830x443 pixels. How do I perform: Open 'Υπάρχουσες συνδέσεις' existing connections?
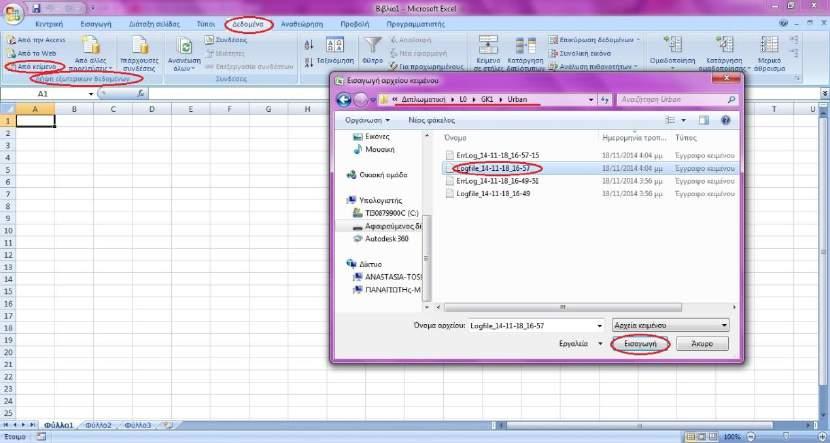[138, 55]
